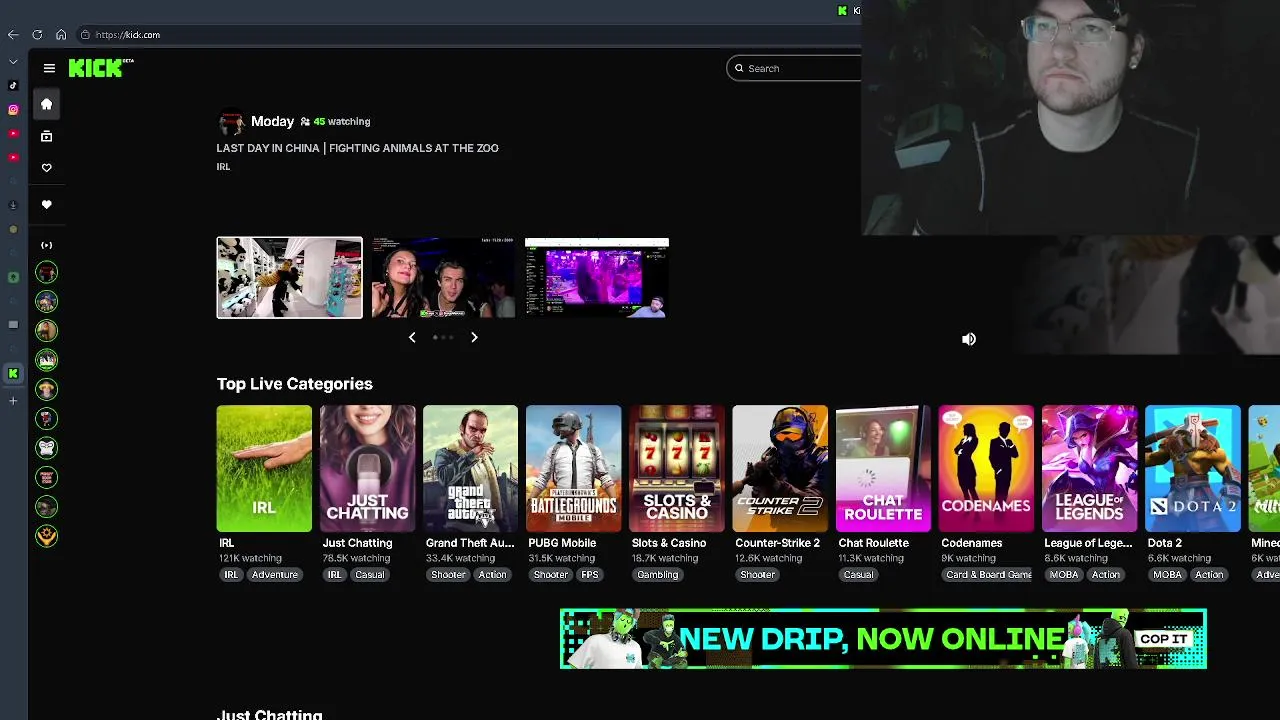The image size is (1280, 720).
Task: Select the couple selfie carousel thumbnail
Action: pyautogui.click(x=443, y=278)
